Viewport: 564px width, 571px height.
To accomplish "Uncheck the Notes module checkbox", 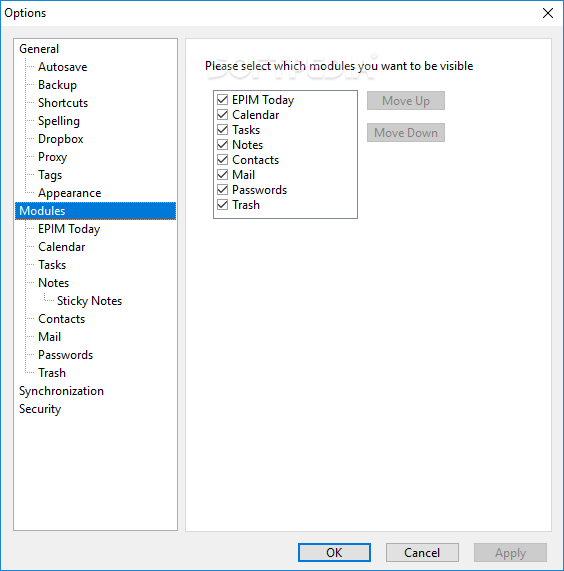I will click(x=222, y=145).
